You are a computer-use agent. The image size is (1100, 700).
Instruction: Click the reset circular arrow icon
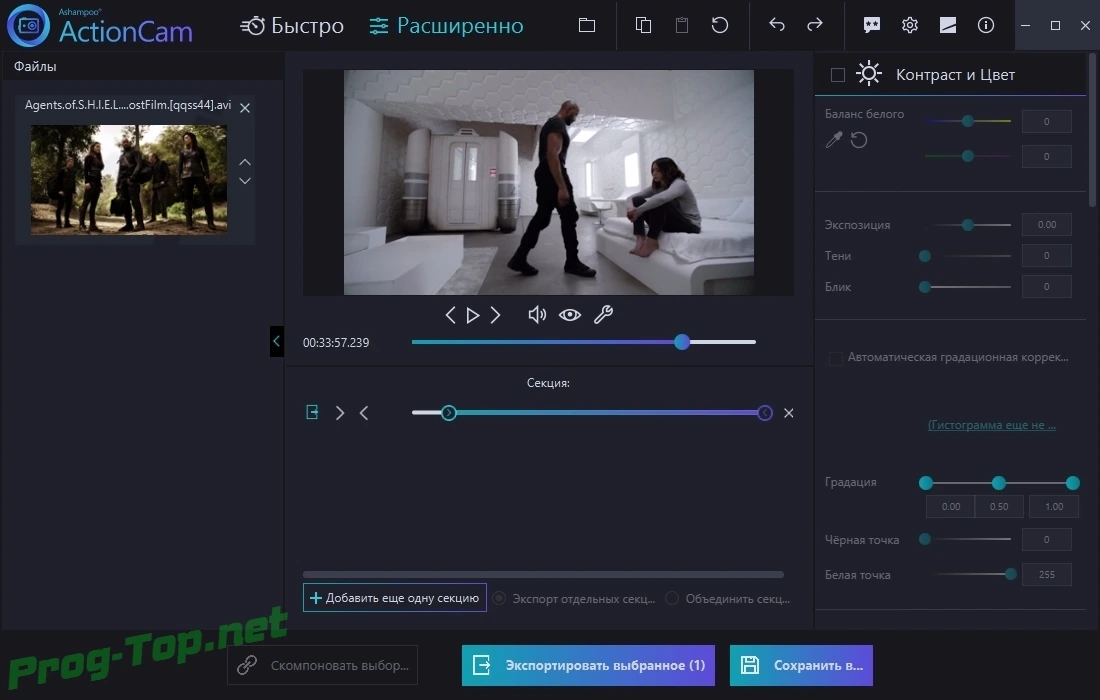(x=720, y=25)
